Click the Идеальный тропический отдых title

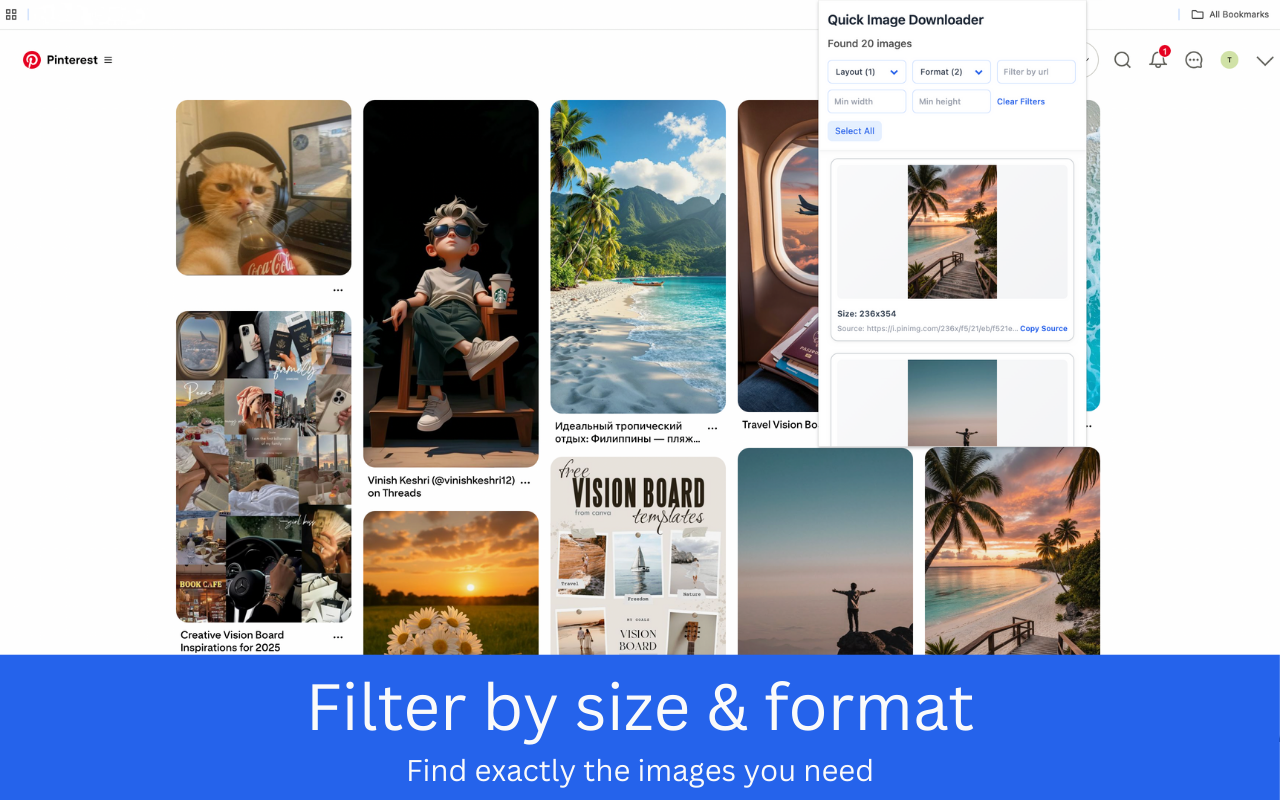627,432
